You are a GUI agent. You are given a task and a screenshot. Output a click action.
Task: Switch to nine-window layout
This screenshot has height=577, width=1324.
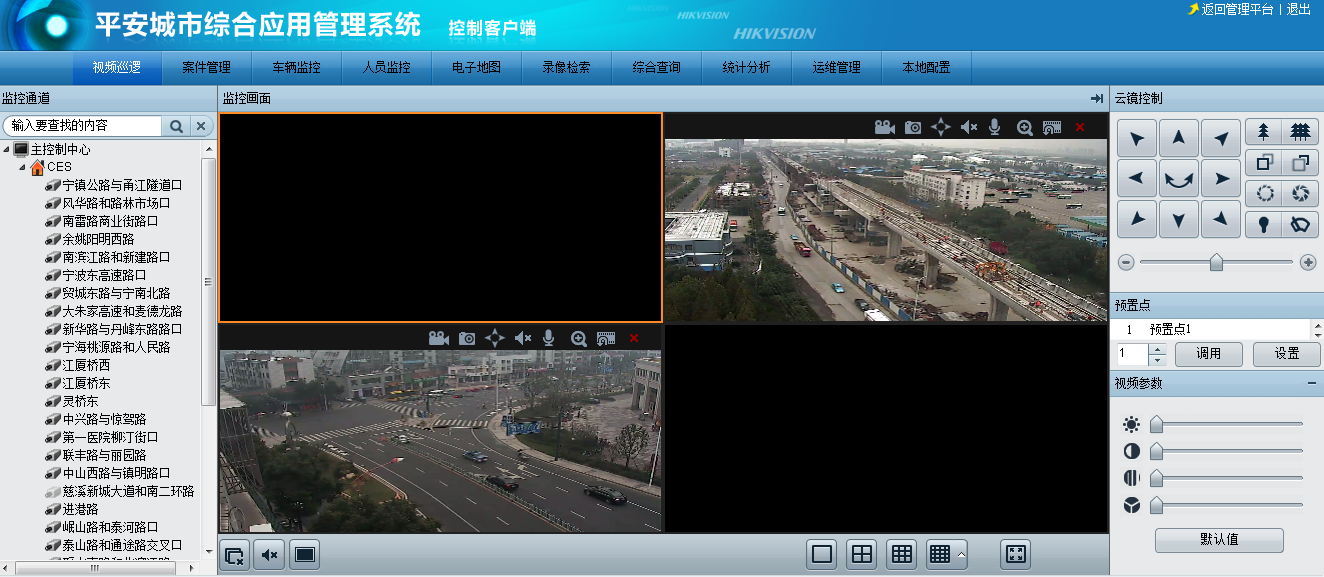click(x=901, y=554)
